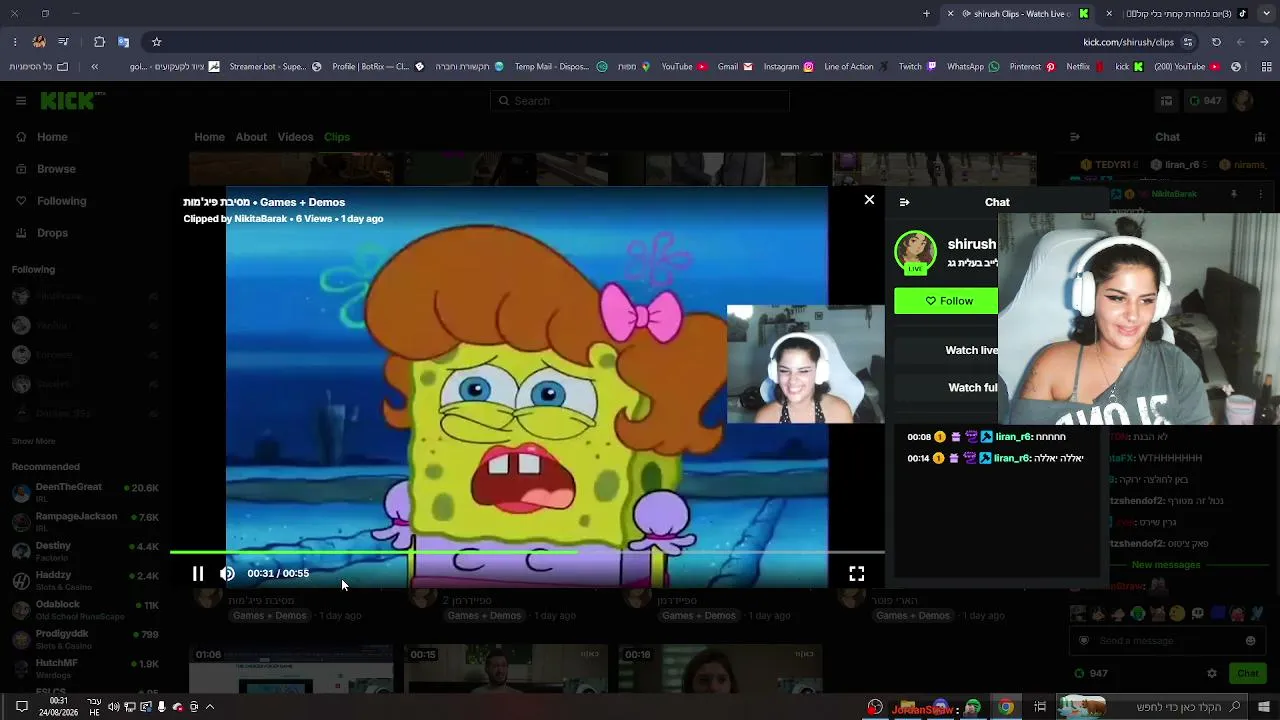Switch to the channel's Videos tab
The height and width of the screenshot is (720, 1280).
click(295, 137)
